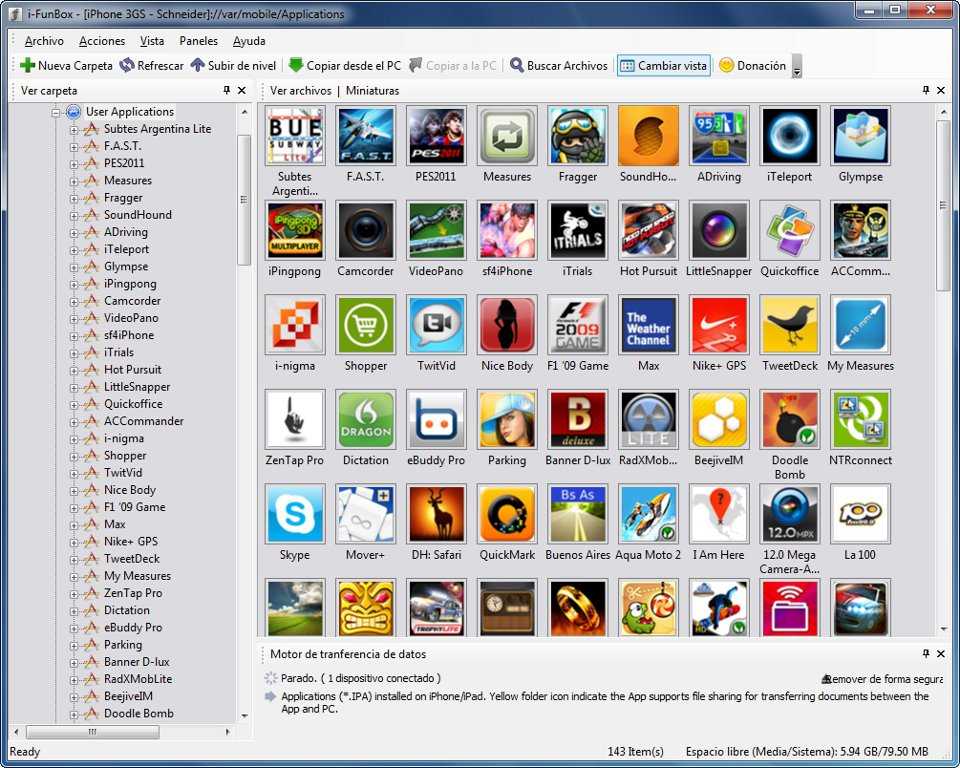The height and width of the screenshot is (768, 960).
Task: Select the Dragon Dictation app icon
Action: pos(365,420)
